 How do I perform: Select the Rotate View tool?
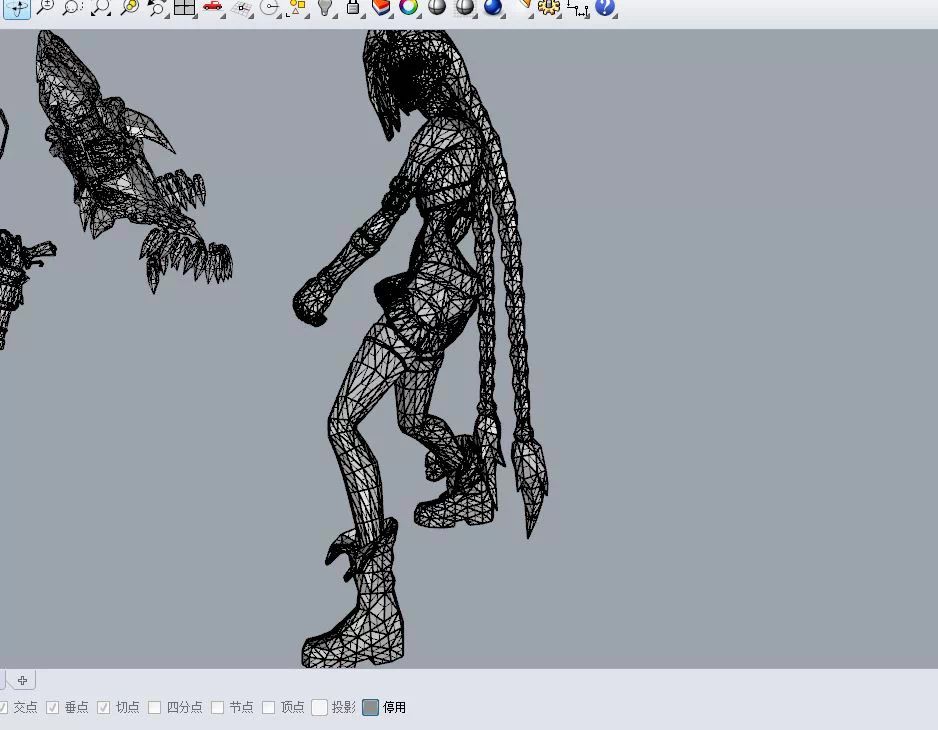click(16, 8)
